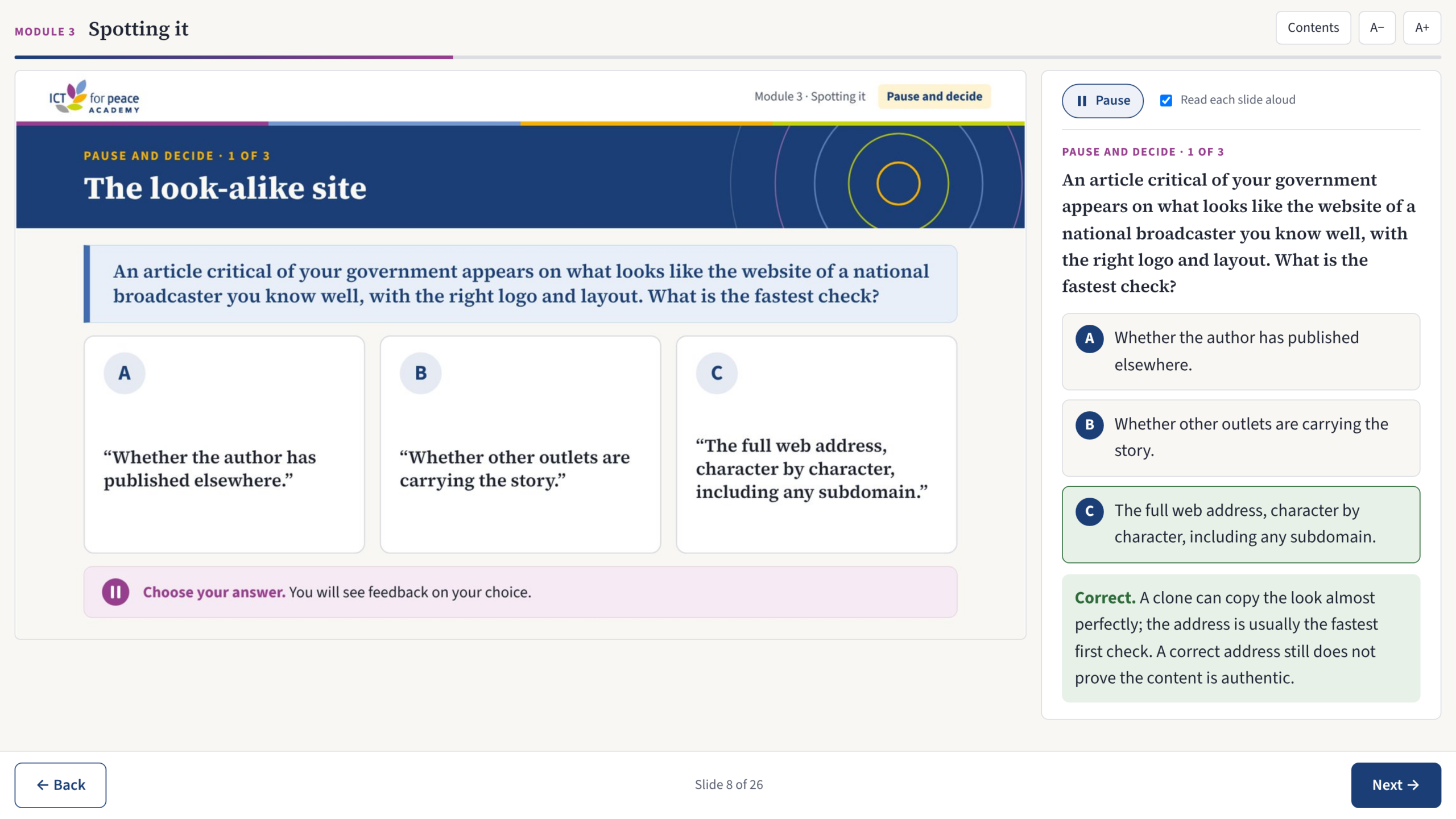Increase text size with A+ button
The height and width of the screenshot is (819, 1456).
point(1422,27)
